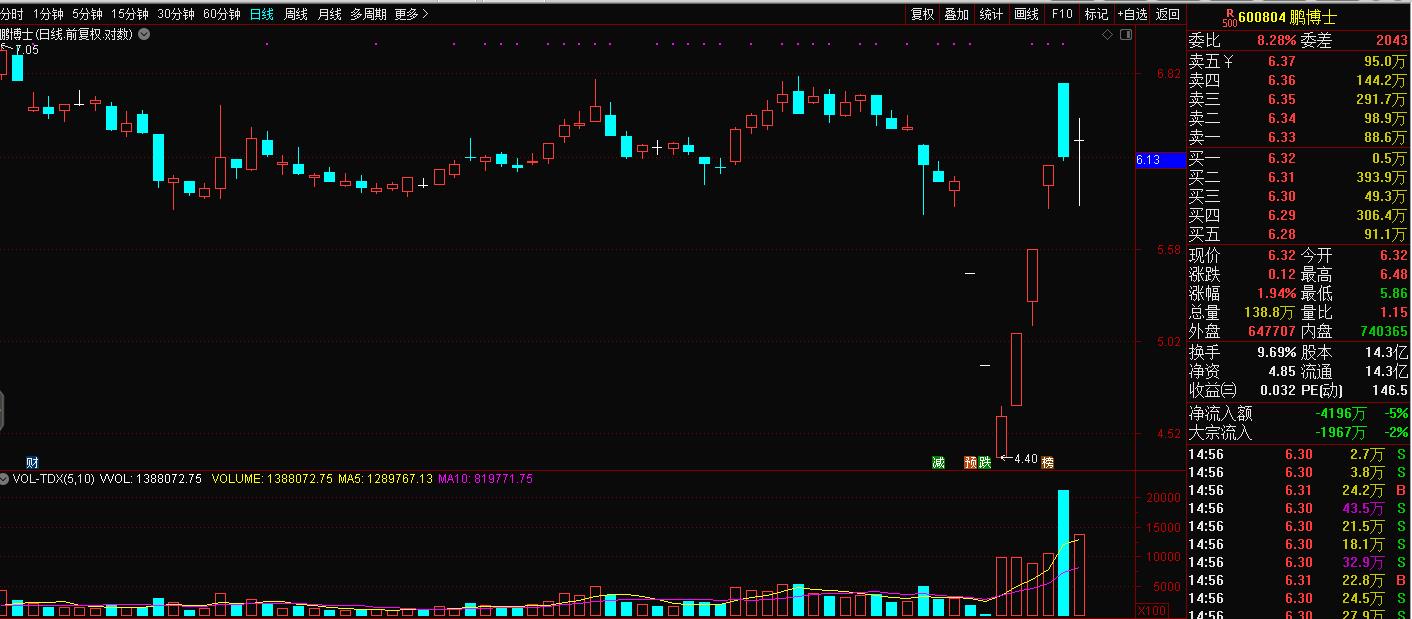This screenshot has width=1412, height=619.
Task: Click the 买二 bid price 6.31
Action: click(x=1281, y=178)
